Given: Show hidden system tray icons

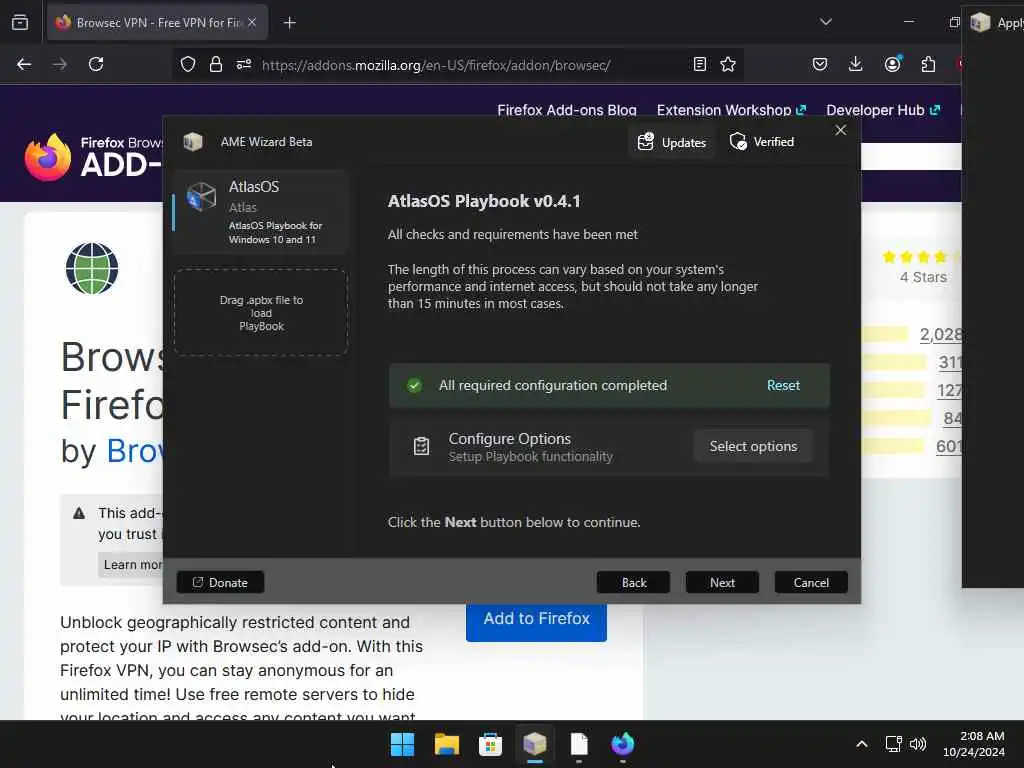Looking at the screenshot, I should [861, 744].
